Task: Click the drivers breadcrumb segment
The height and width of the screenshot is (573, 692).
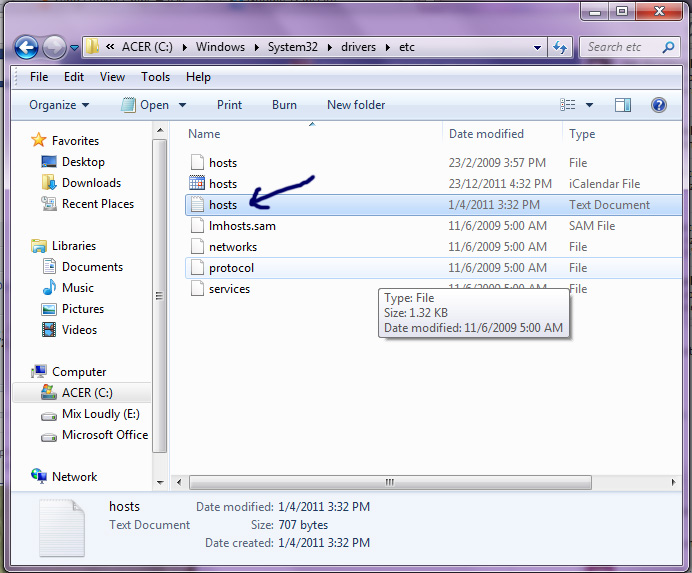Action: (358, 47)
